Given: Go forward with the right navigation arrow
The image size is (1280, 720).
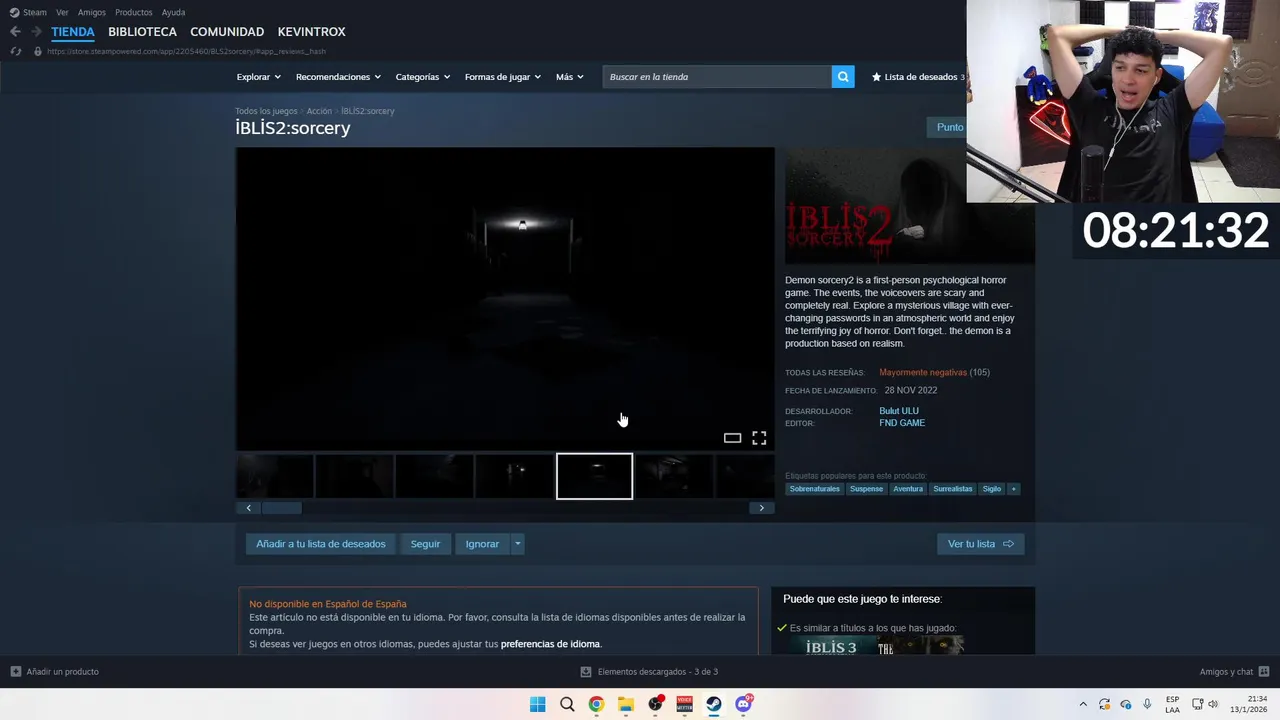Looking at the screenshot, I should 36,32.
